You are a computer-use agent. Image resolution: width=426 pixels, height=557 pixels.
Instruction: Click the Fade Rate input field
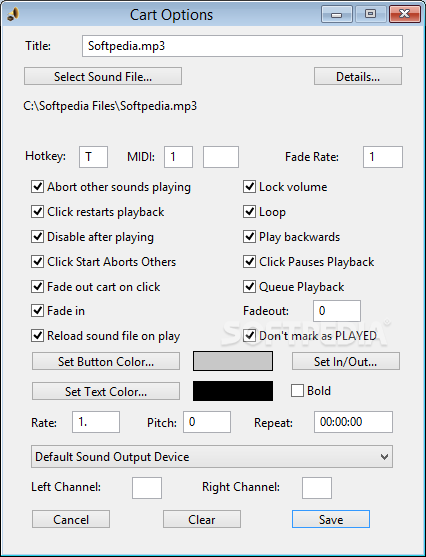[383, 157]
